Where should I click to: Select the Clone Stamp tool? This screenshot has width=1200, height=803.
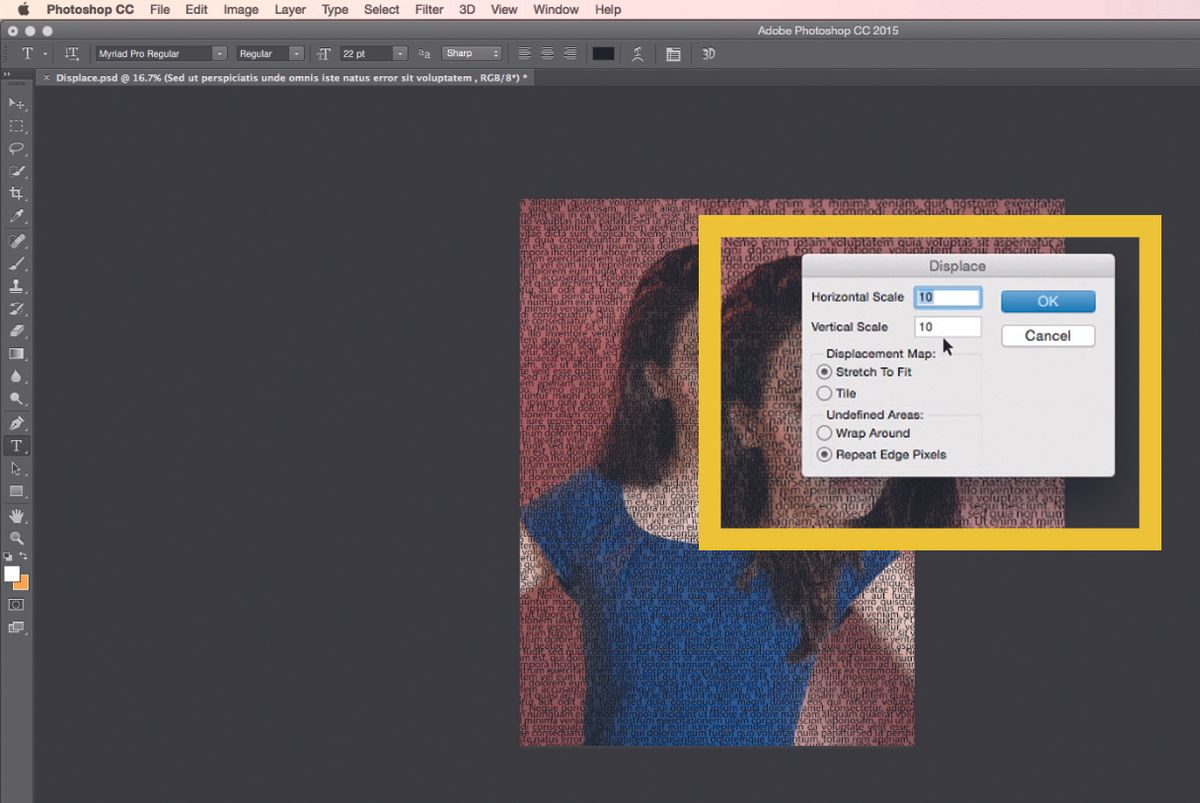(16, 286)
